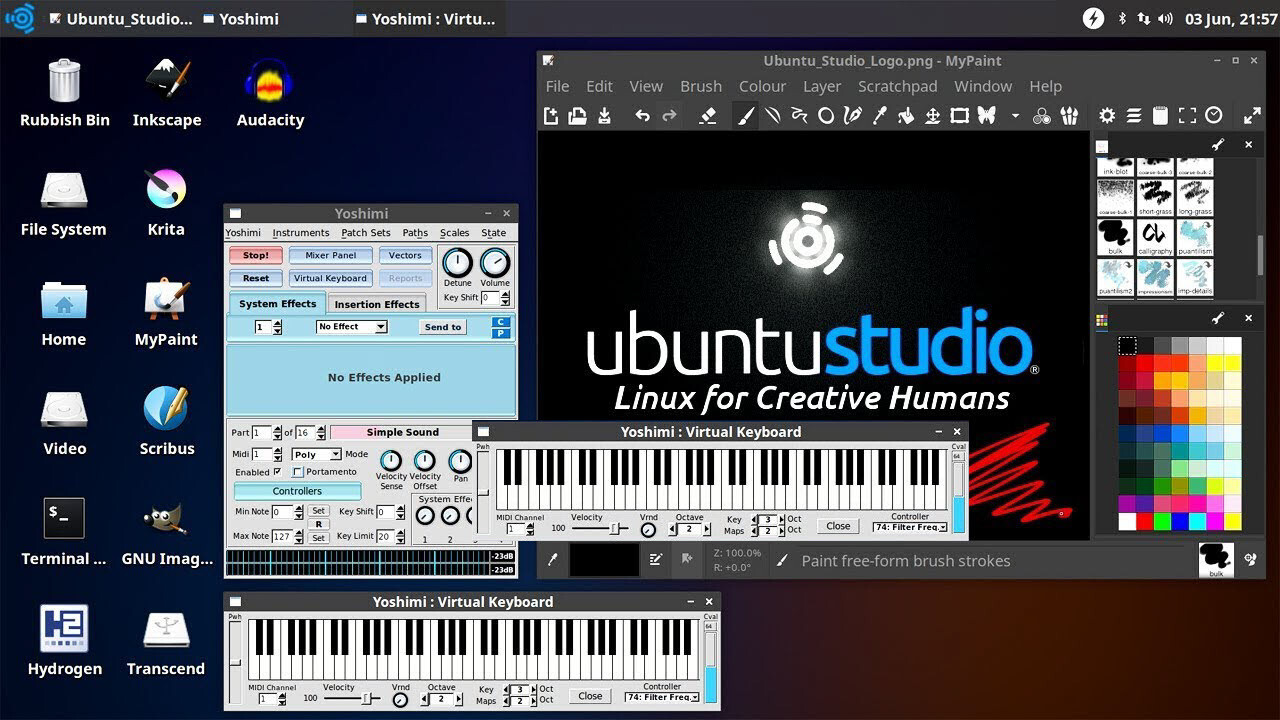The image size is (1280, 720).
Task: Select the lines and curves tool
Action: click(773, 116)
